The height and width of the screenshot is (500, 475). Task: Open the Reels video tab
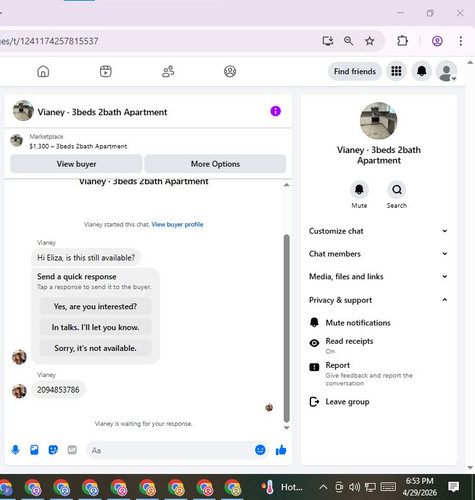point(106,71)
